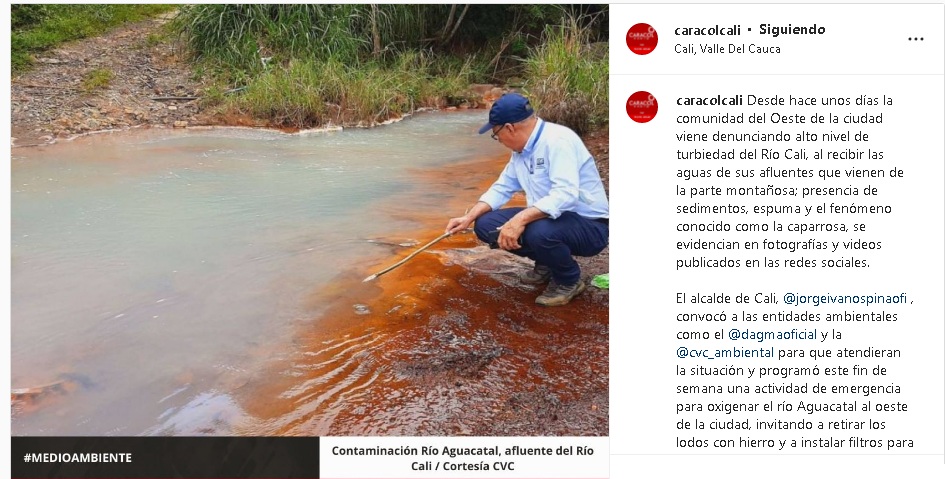Open the @jorgeivanospinaofi mention

[845, 299]
